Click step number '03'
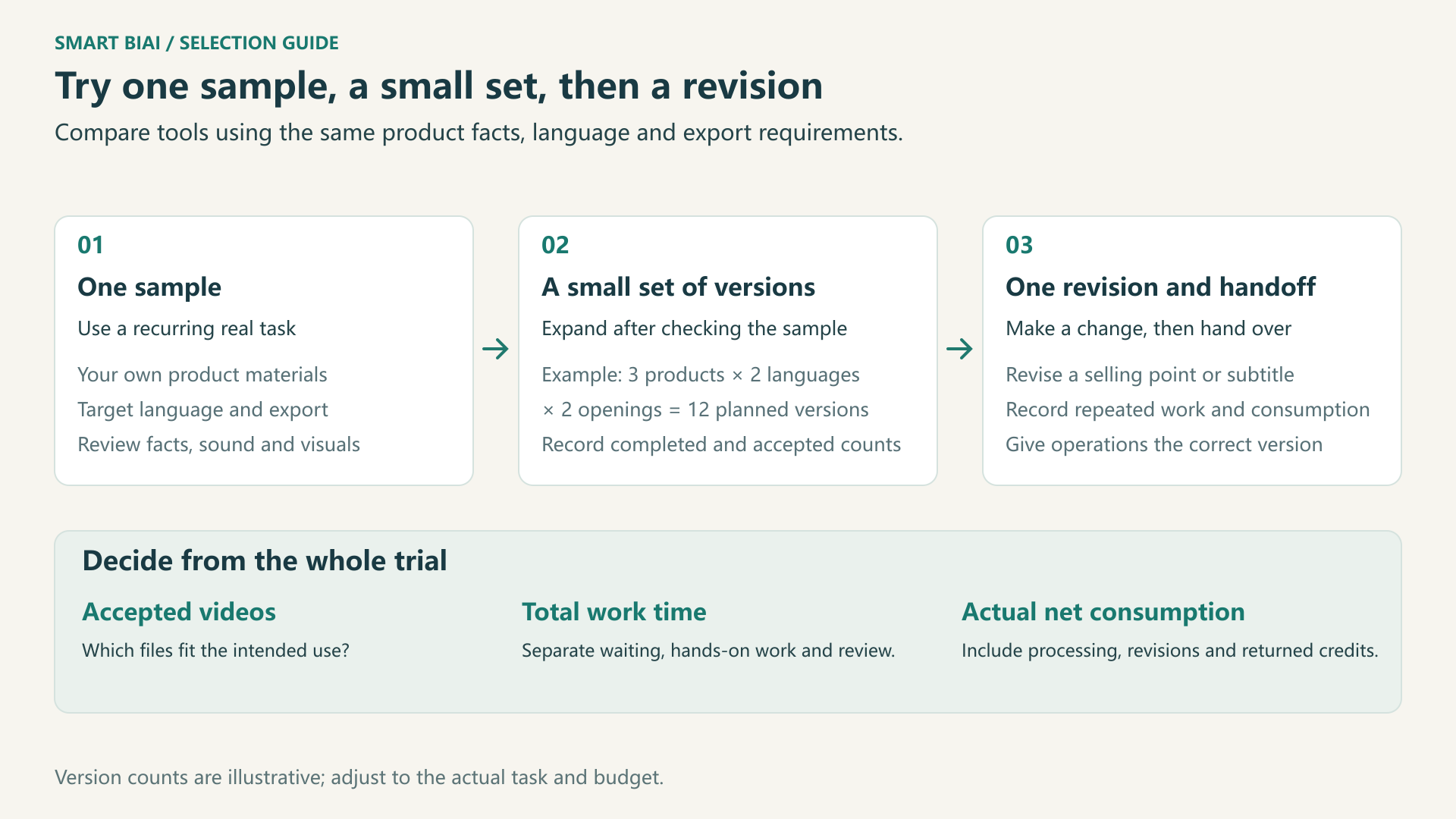The width and height of the screenshot is (1456, 819). point(1019,245)
